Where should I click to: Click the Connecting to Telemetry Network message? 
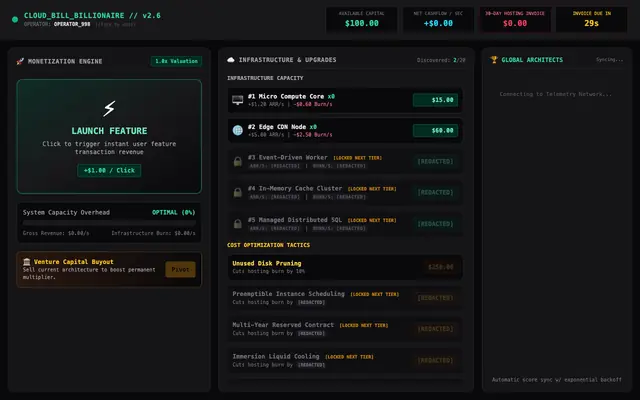click(556, 94)
